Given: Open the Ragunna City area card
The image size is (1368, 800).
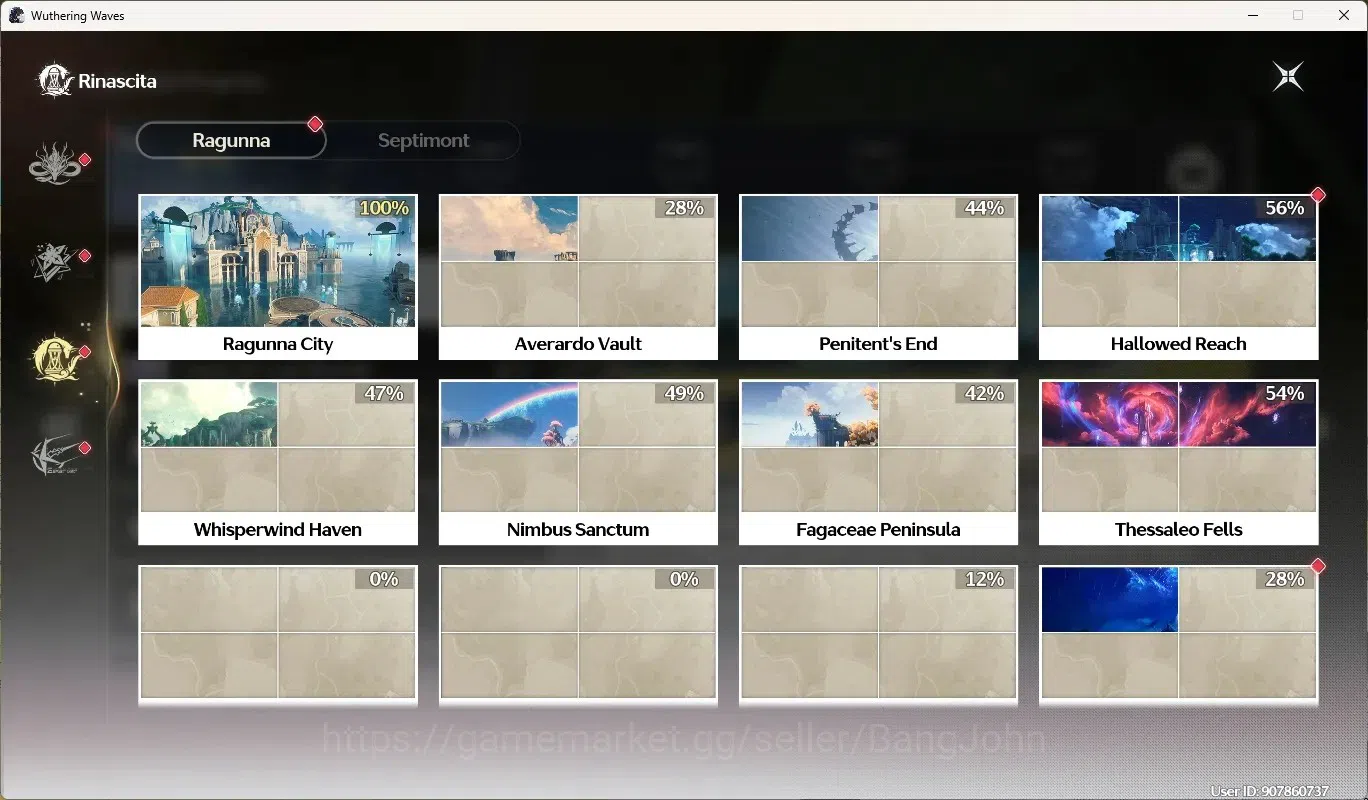Looking at the screenshot, I should coord(278,277).
